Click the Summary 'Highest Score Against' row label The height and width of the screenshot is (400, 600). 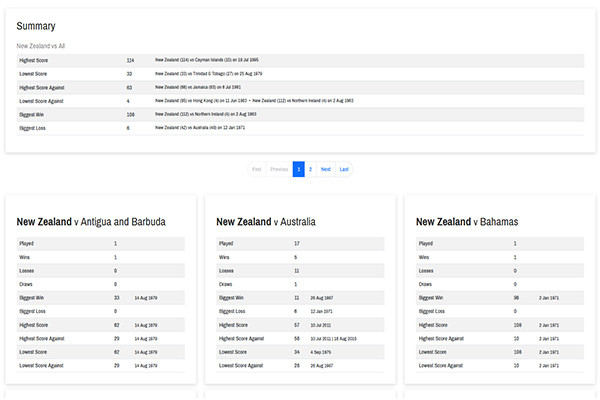coord(42,88)
